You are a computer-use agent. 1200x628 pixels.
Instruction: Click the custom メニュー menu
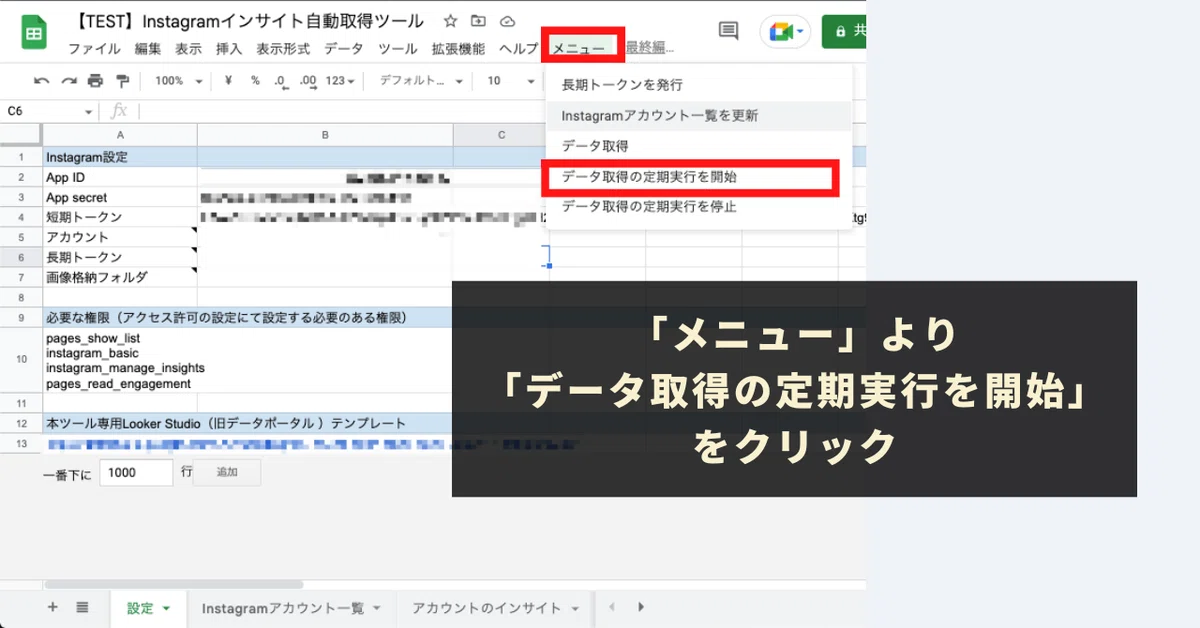pos(581,49)
